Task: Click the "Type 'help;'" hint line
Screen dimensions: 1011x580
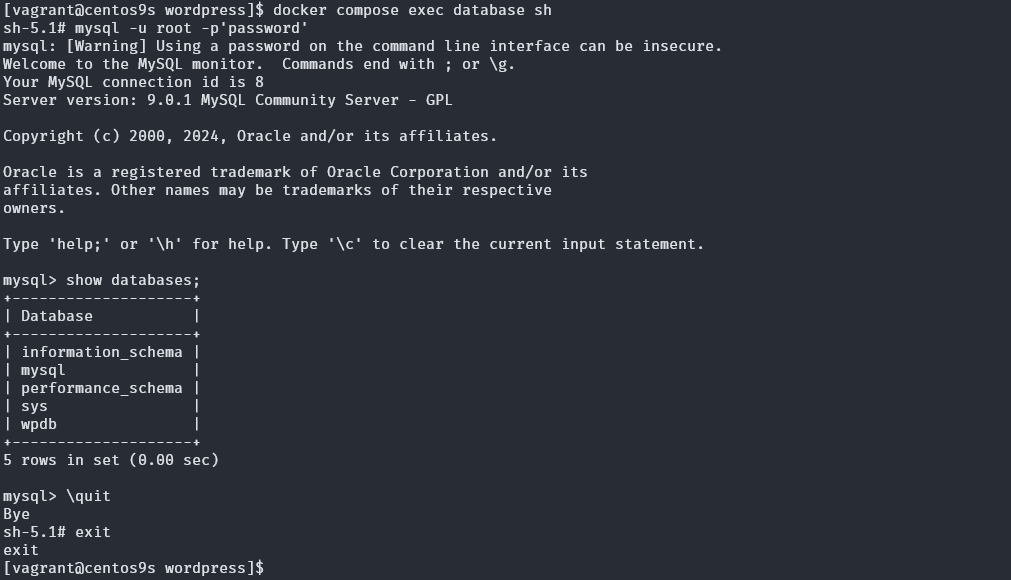Action: click(353, 244)
